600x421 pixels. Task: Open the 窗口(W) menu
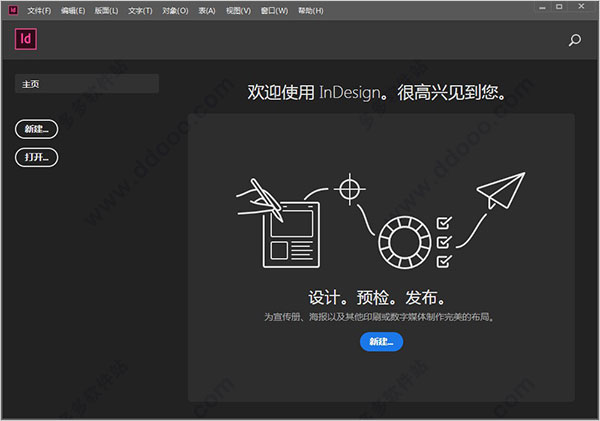[274, 11]
